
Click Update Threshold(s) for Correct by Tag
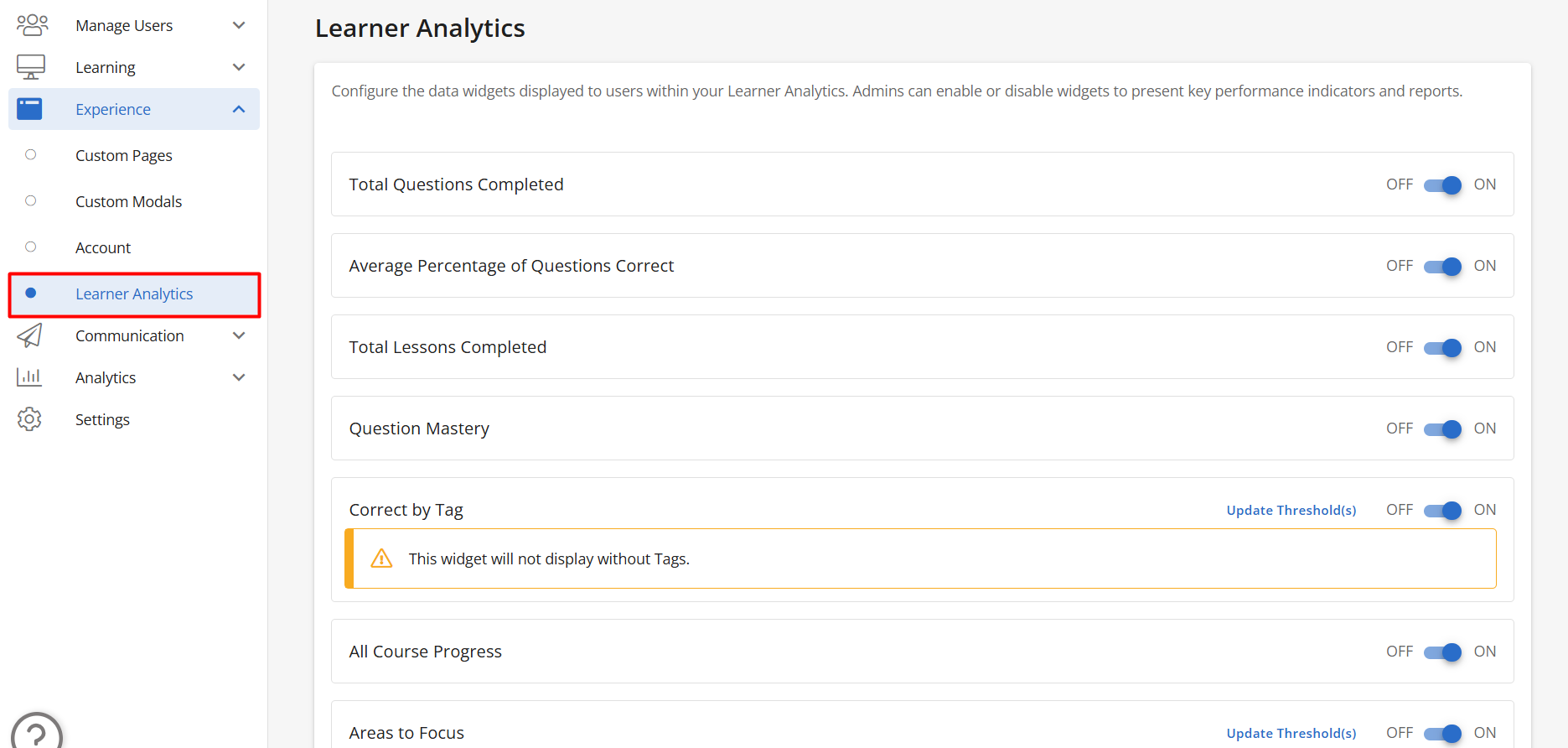[x=1291, y=510]
